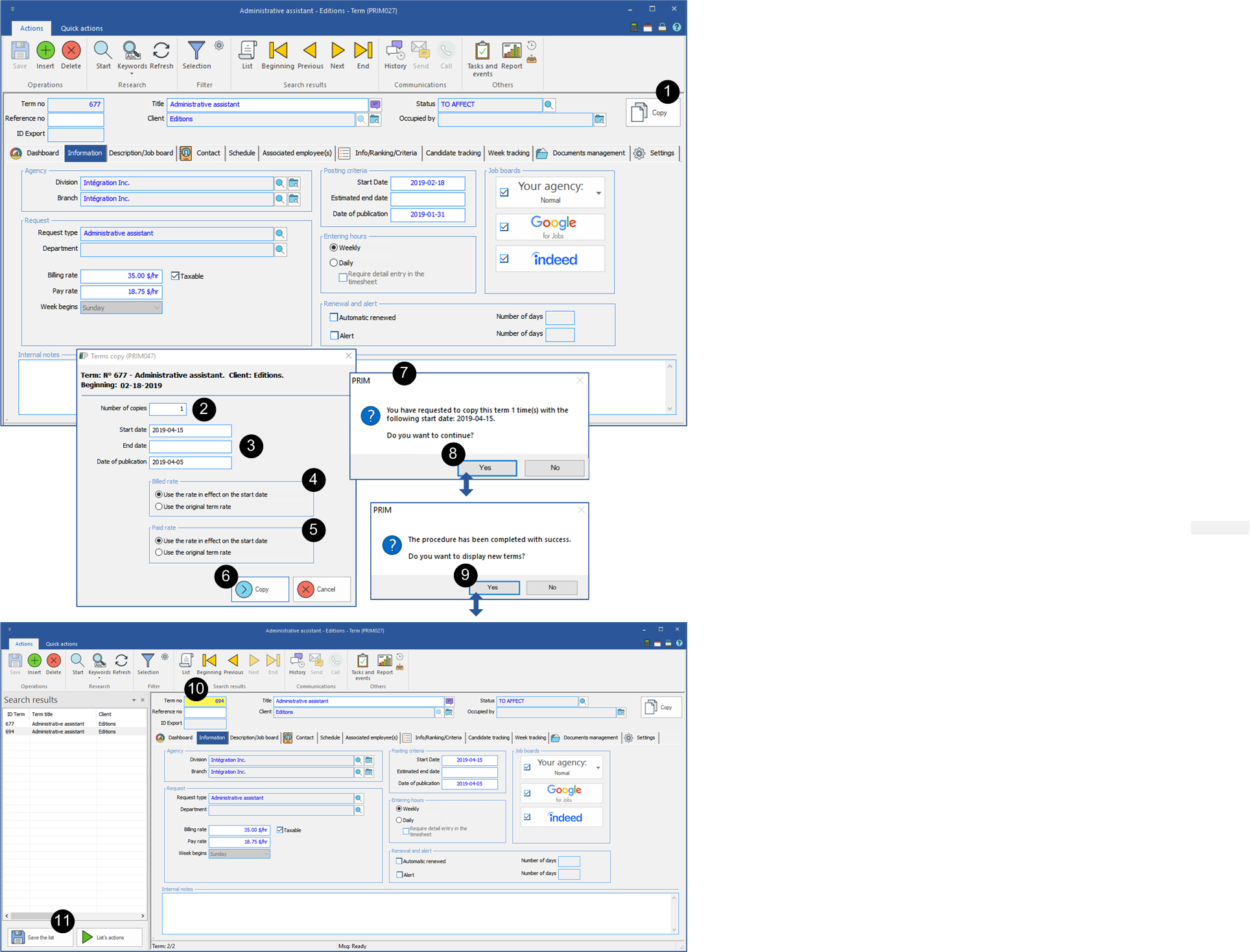Screen dimensions: 1250x952
Task: Click the Copy button in top window header
Action: click(652, 113)
